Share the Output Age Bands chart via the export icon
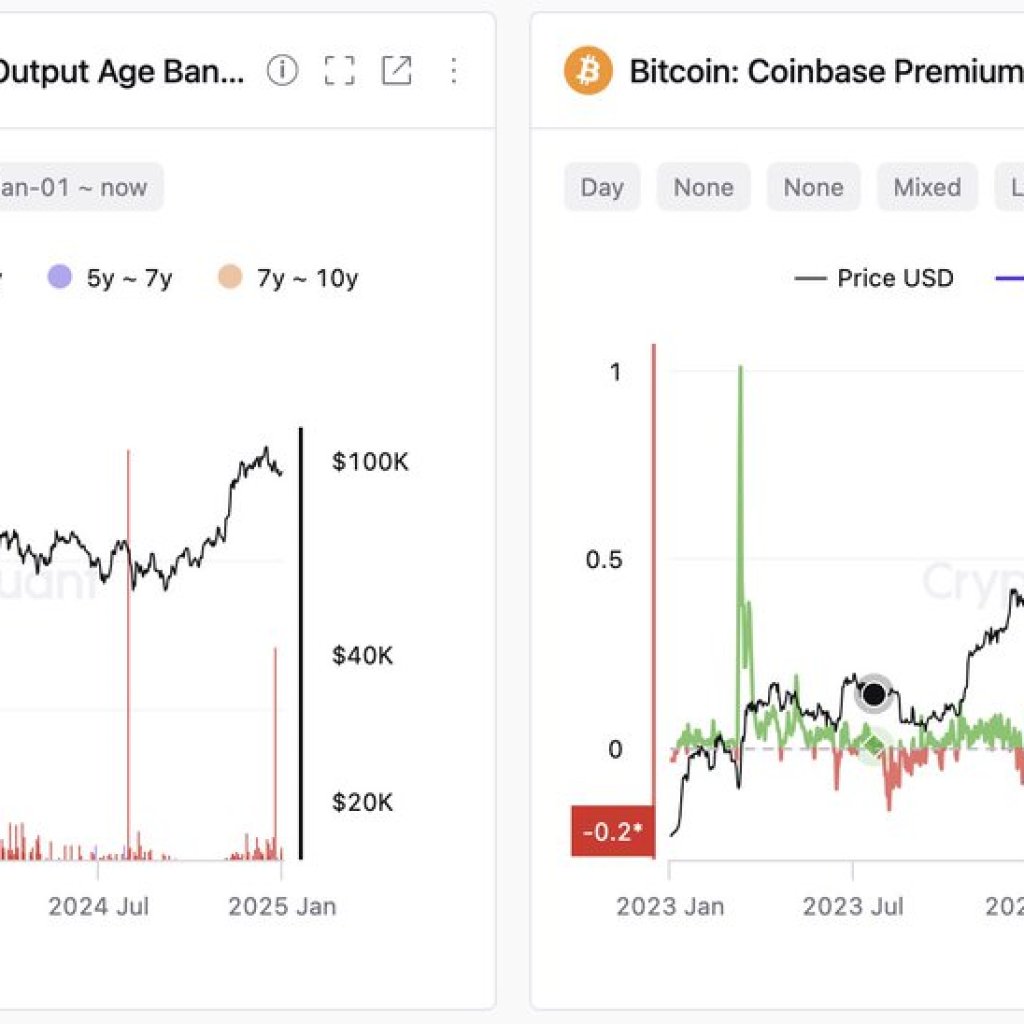The width and height of the screenshot is (1024, 1024). point(398,71)
